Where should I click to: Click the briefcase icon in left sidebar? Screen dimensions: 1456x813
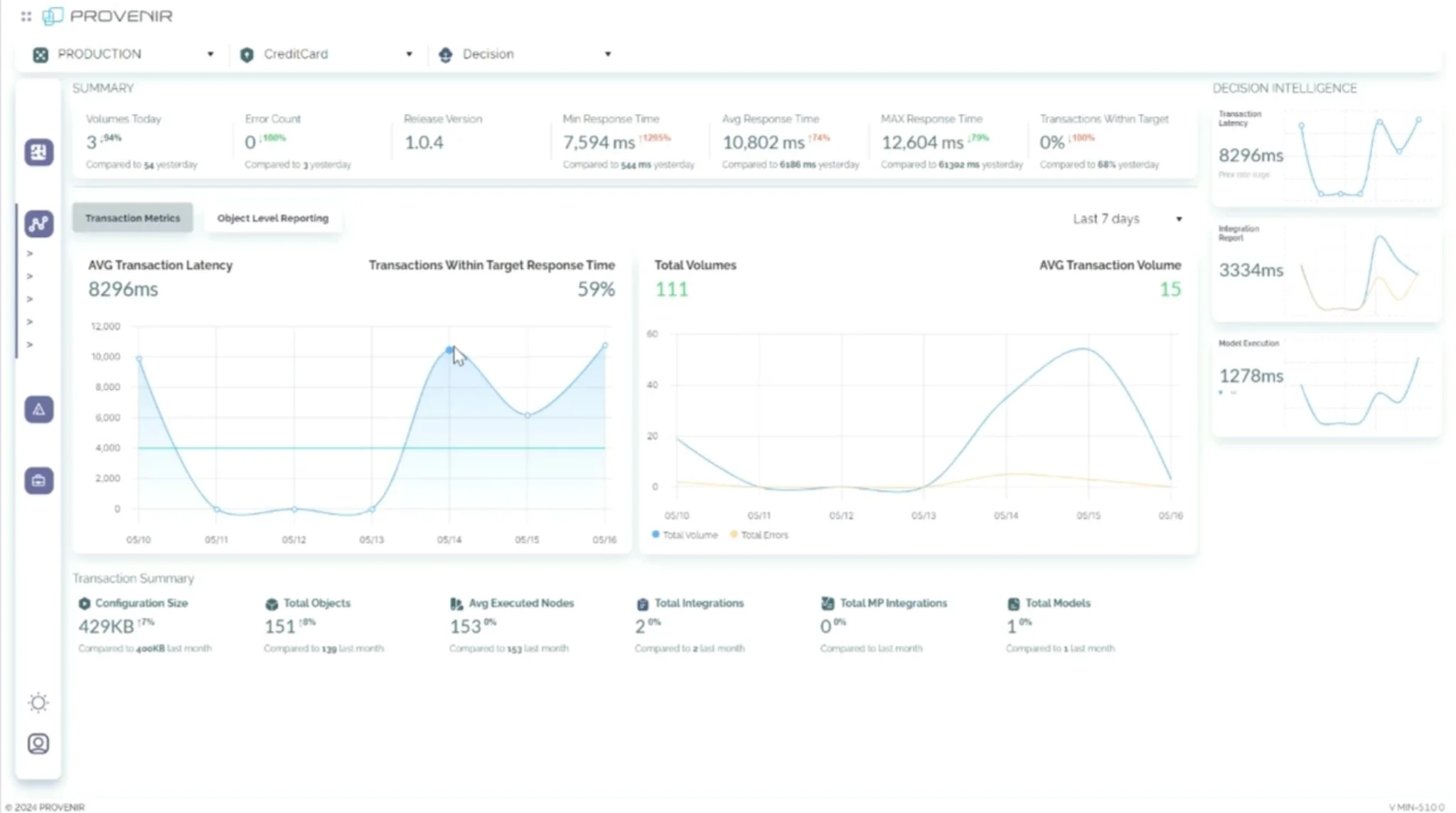tap(39, 481)
